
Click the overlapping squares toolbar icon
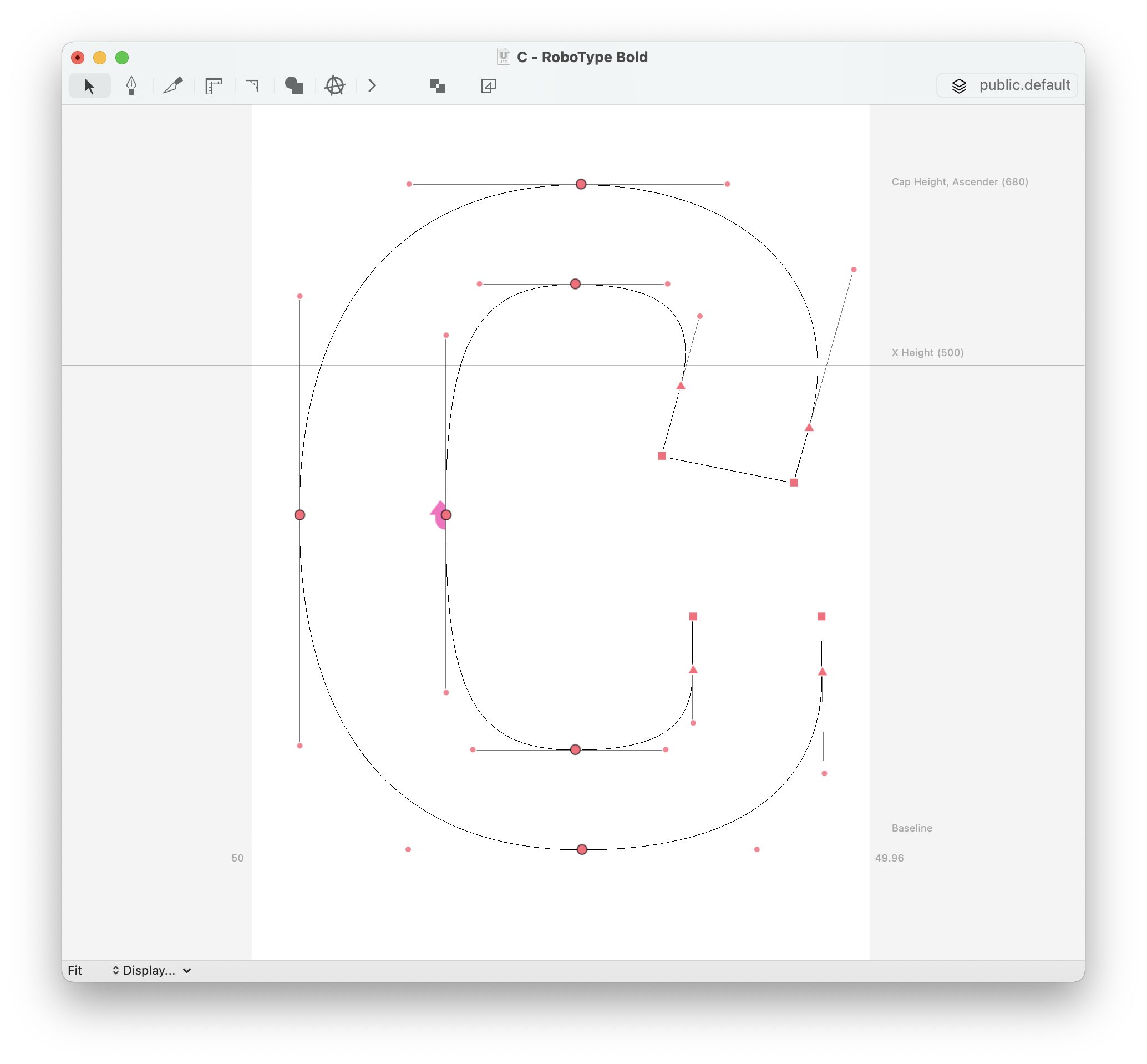pyautogui.click(x=438, y=86)
